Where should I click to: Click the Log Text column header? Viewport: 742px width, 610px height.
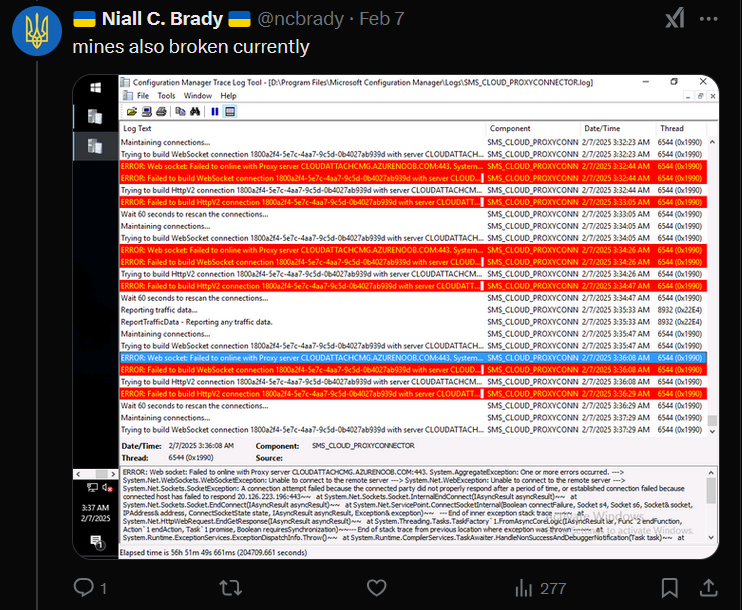point(302,128)
